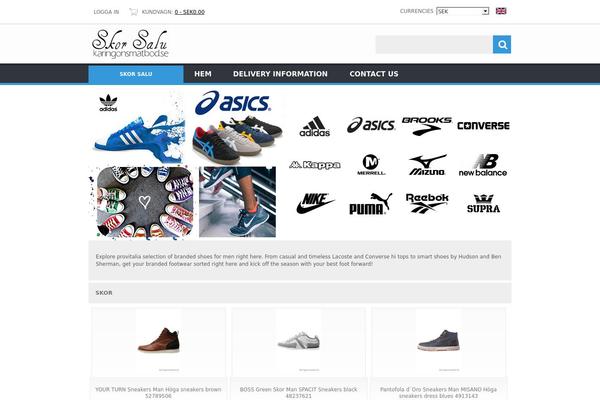Go to the Hem menu item
This screenshot has width=600, height=400.
pos(203,74)
